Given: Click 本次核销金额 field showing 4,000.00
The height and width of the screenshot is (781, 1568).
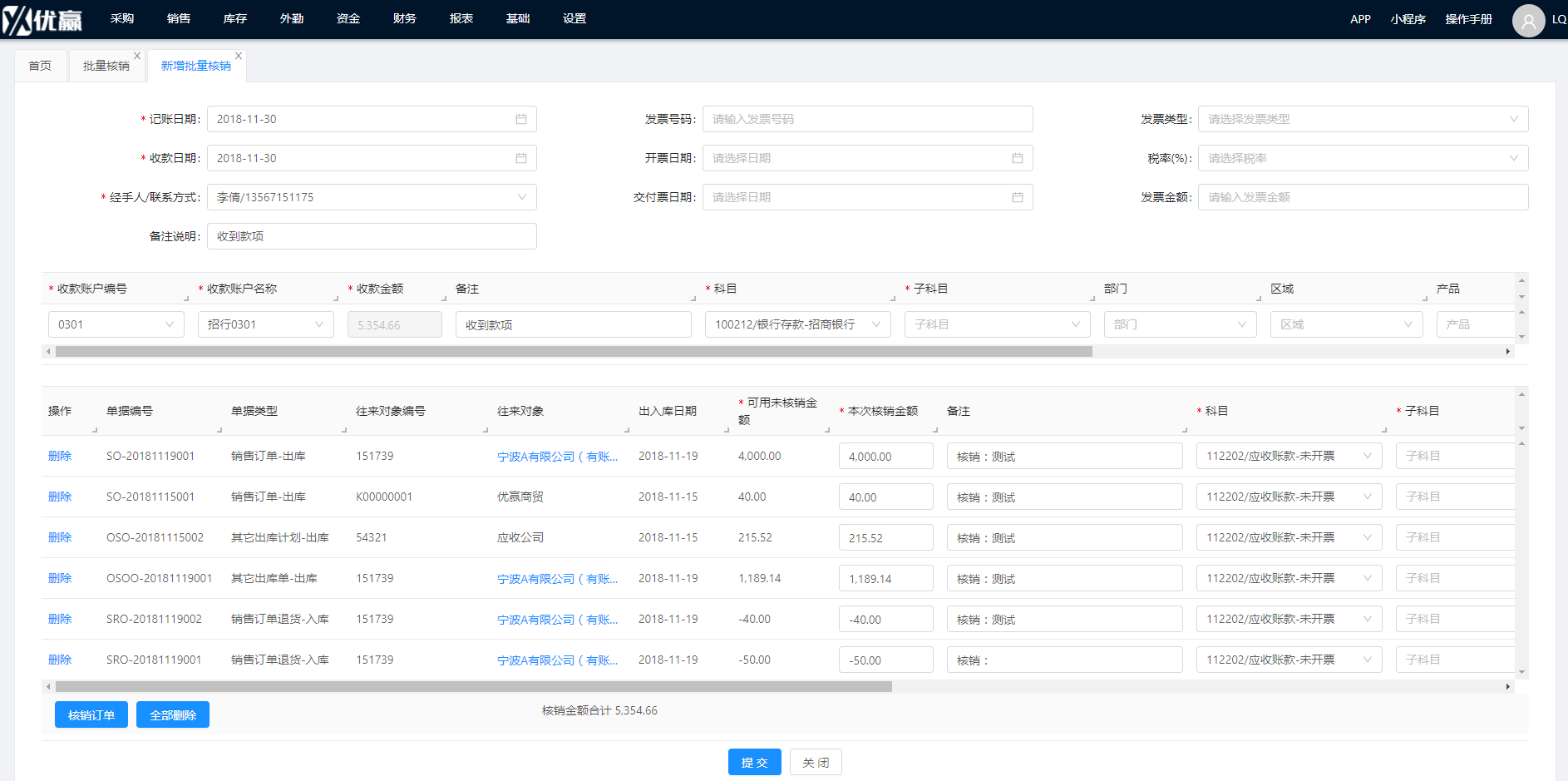Looking at the screenshot, I should coord(885,457).
